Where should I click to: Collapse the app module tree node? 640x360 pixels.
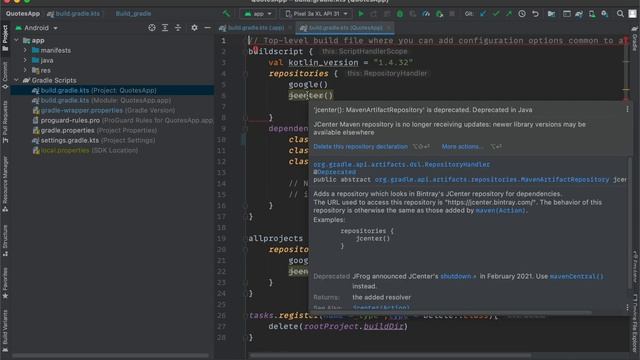pos(17,40)
